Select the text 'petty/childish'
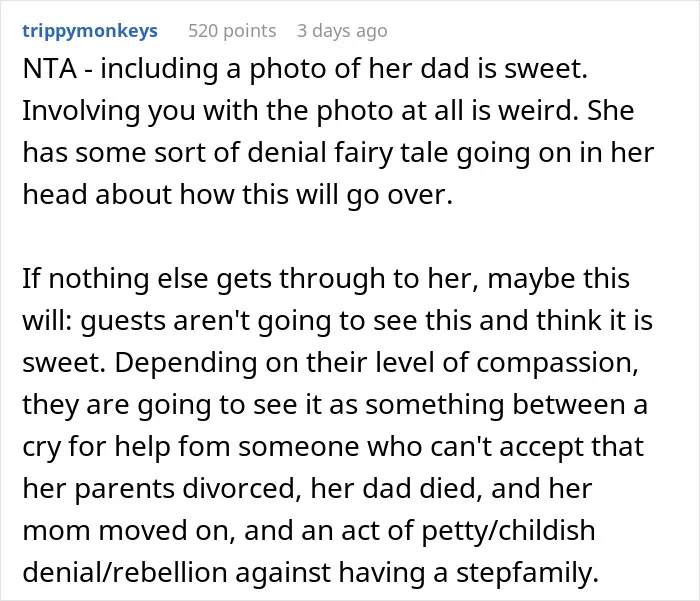 click(508, 530)
